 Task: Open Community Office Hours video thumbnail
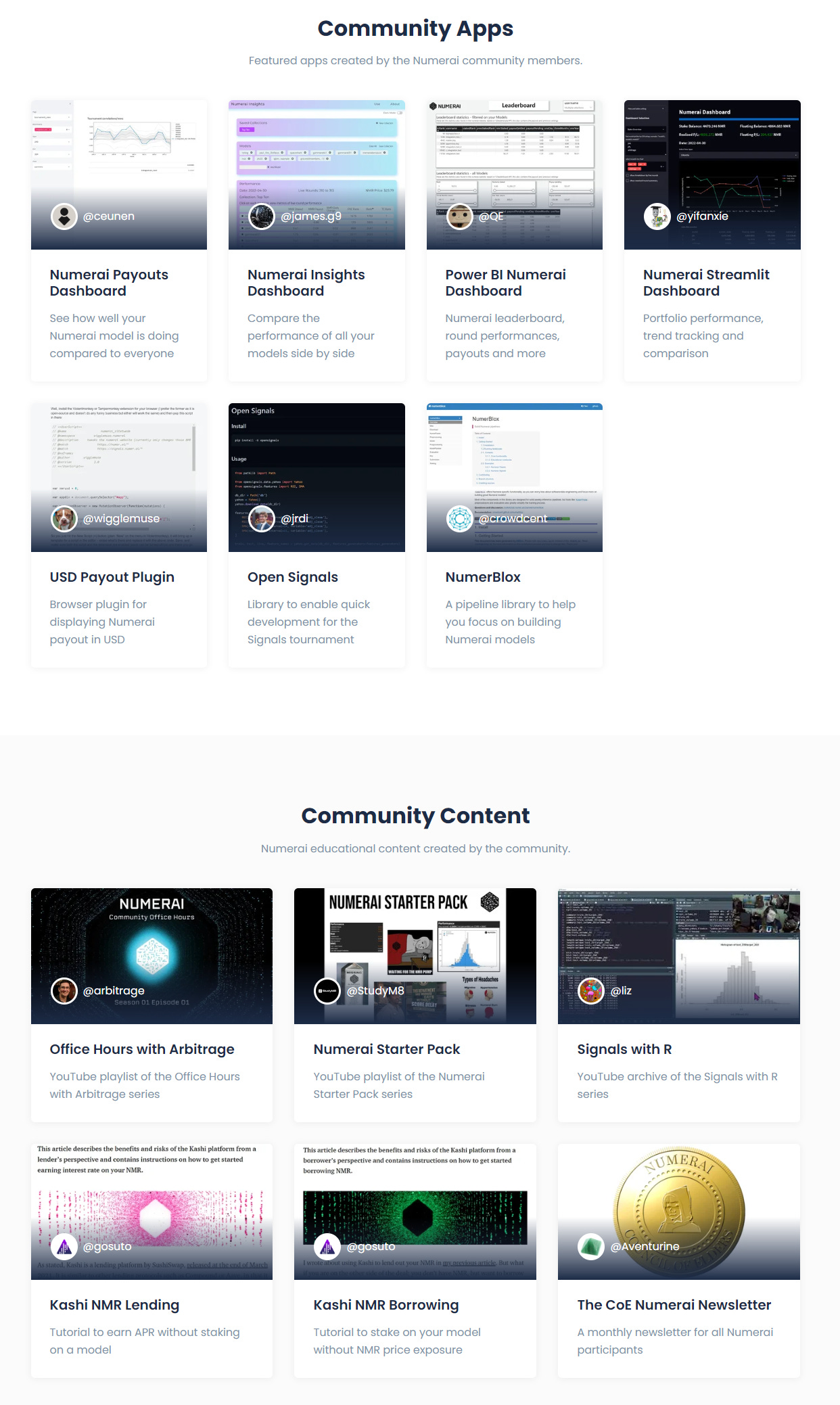[x=151, y=956]
